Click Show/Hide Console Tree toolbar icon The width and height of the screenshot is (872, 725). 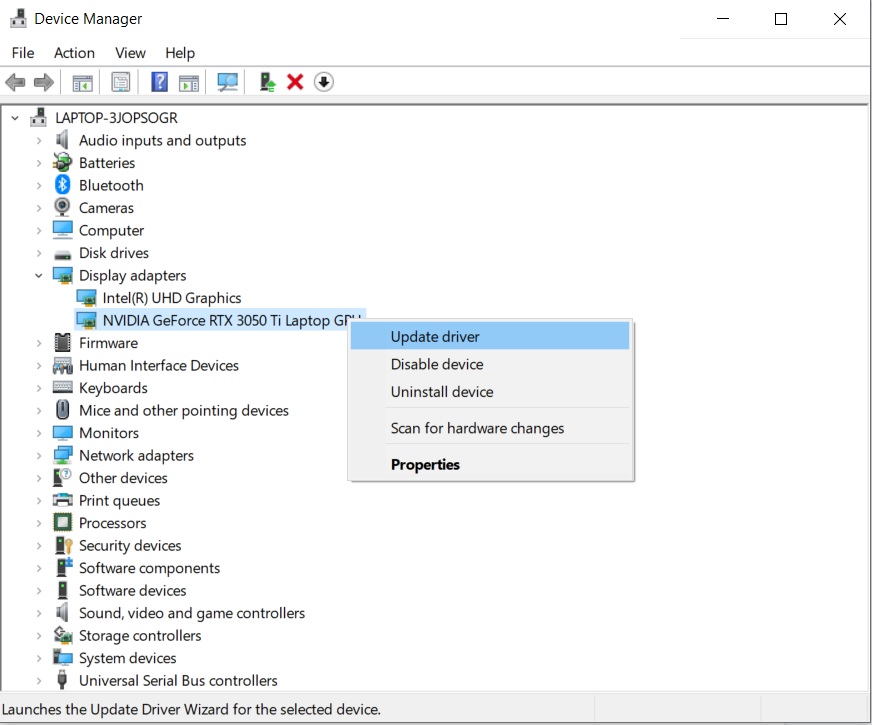pyautogui.click(x=83, y=82)
